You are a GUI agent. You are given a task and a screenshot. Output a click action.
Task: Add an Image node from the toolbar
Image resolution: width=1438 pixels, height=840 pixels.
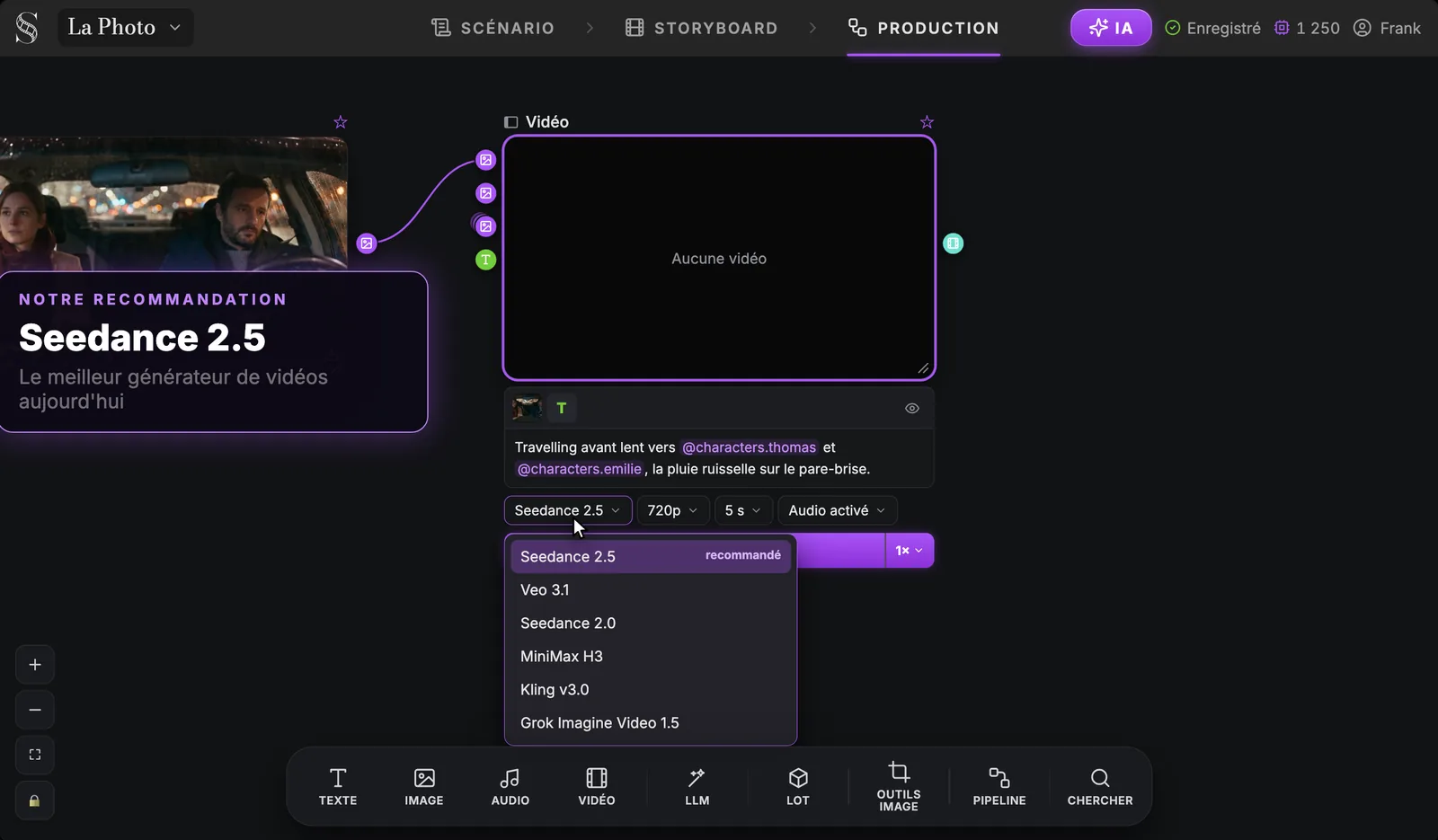pyautogui.click(x=424, y=787)
